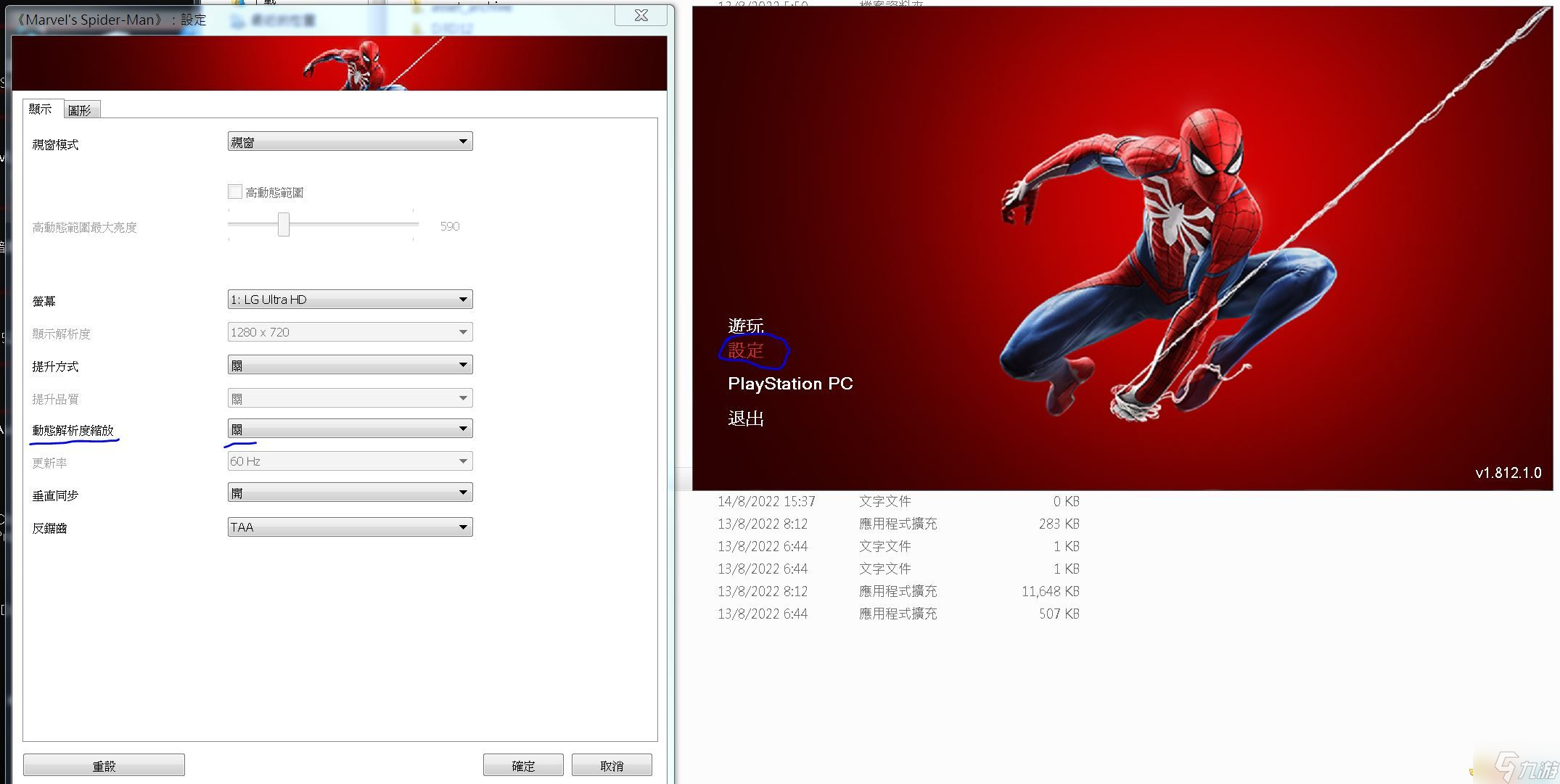The width and height of the screenshot is (1560, 784).
Task: Click the Spider-Man banner image in settings dialog
Action: point(340,63)
